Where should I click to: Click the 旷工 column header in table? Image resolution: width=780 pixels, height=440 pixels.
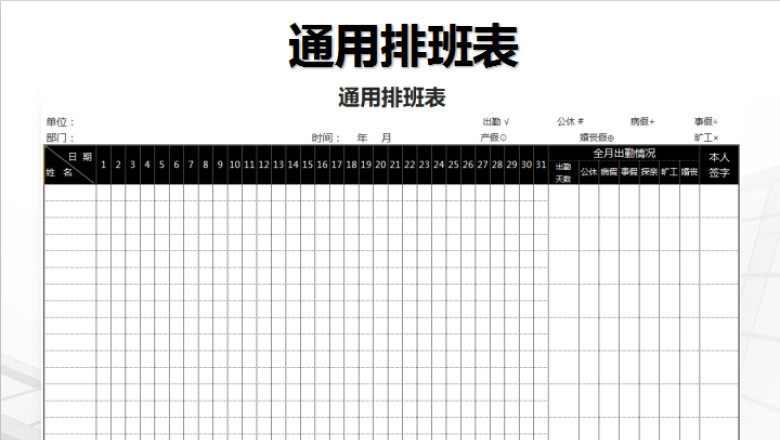click(x=669, y=172)
